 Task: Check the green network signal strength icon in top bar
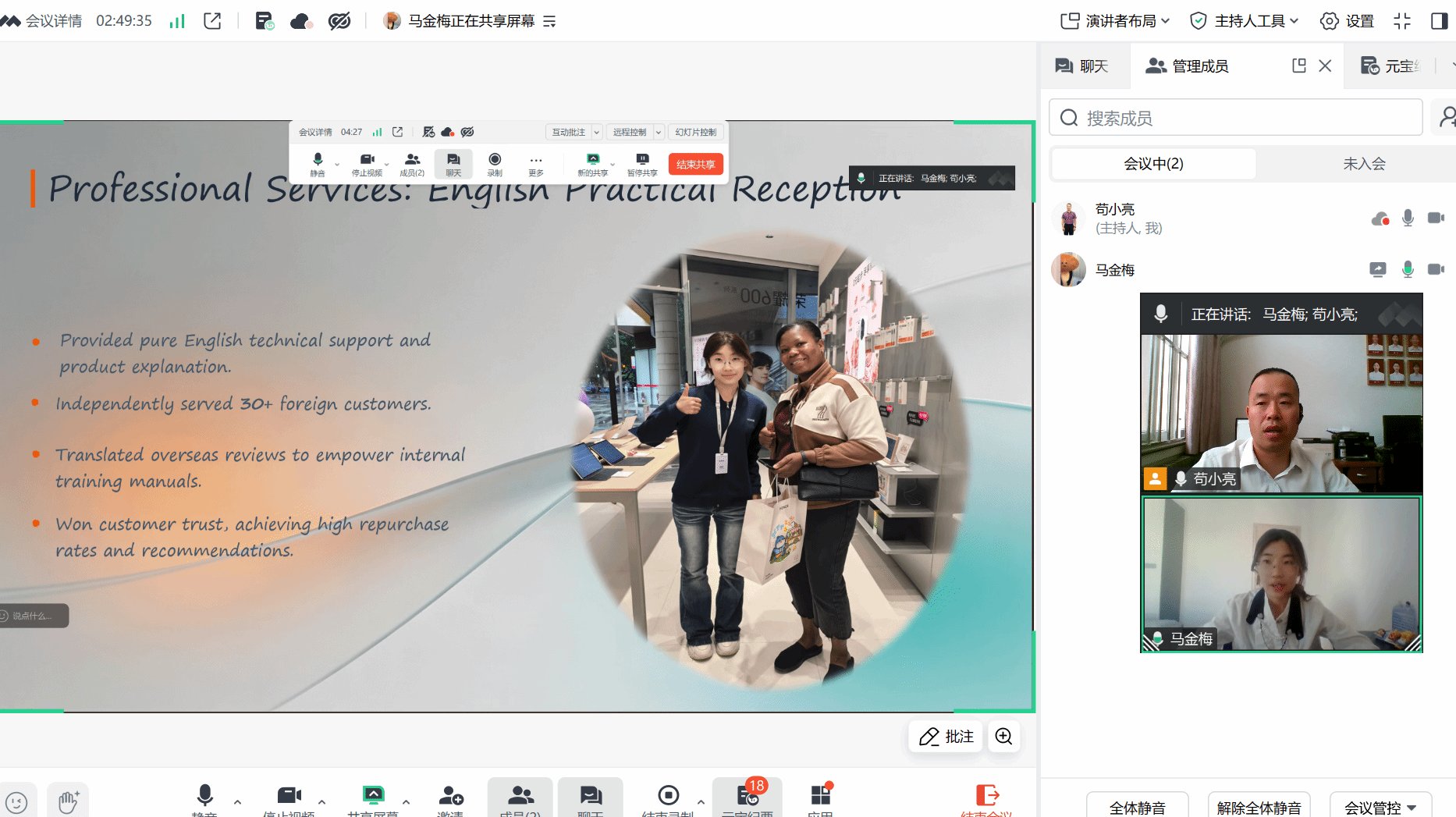(177, 21)
